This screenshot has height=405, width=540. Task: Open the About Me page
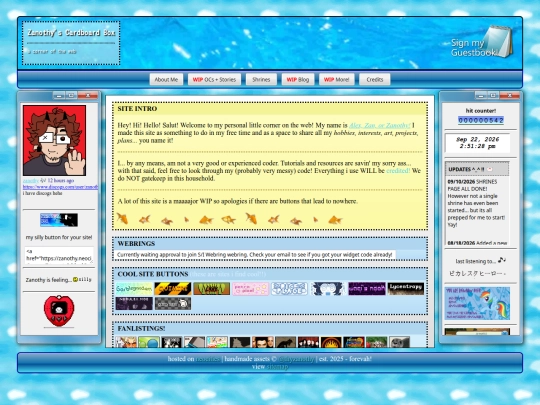[166, 80]
